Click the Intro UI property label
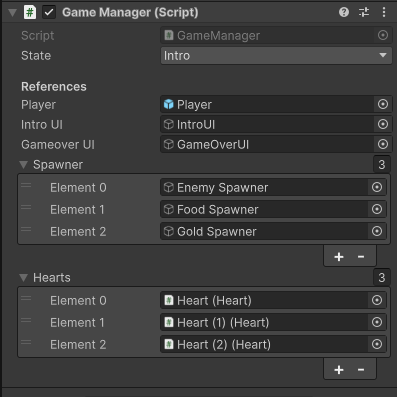 pos(42,125)
